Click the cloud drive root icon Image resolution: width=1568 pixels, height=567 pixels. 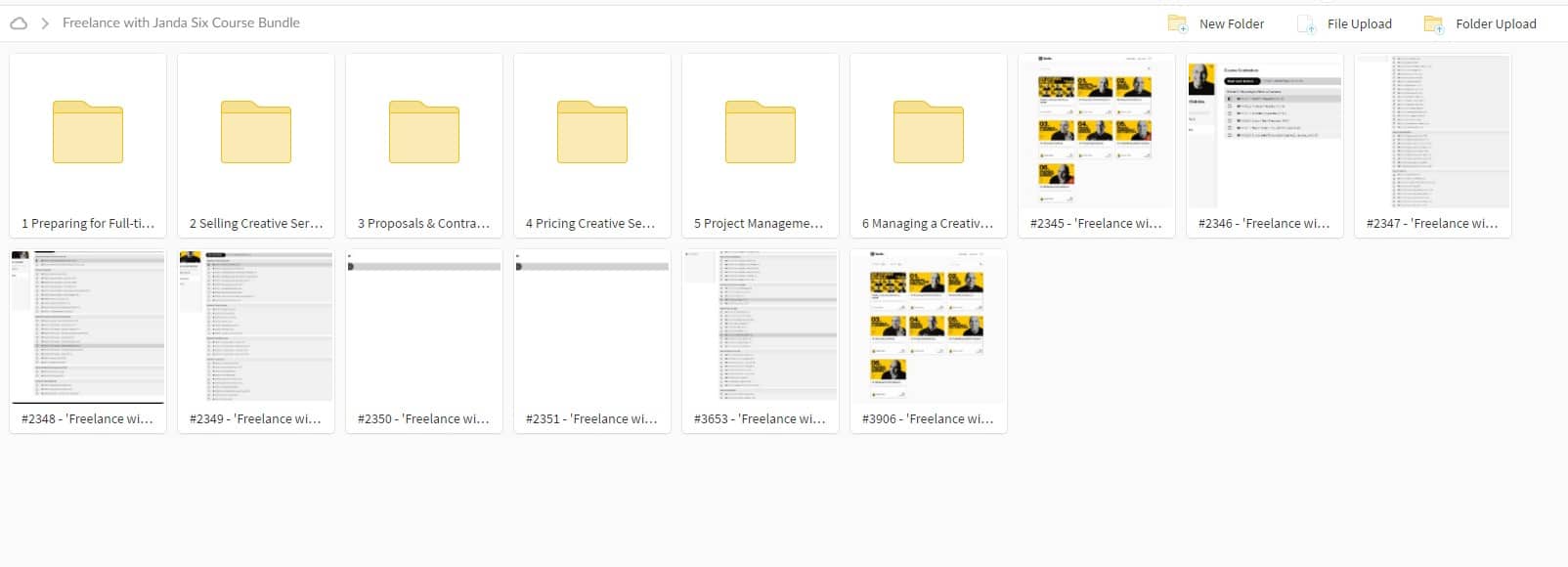click(19, 23)
